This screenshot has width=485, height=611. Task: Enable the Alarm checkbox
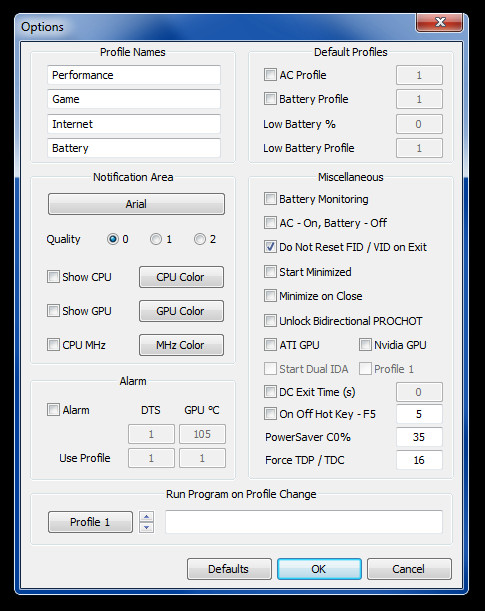click(x=53, y=410)
